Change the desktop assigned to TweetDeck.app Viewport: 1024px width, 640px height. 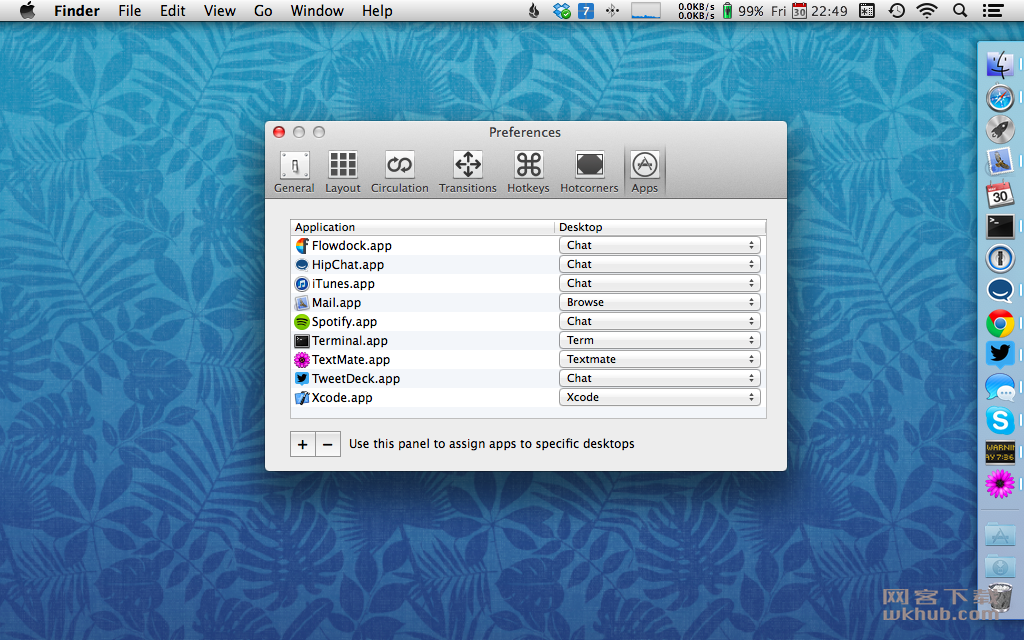click(660, 378)
